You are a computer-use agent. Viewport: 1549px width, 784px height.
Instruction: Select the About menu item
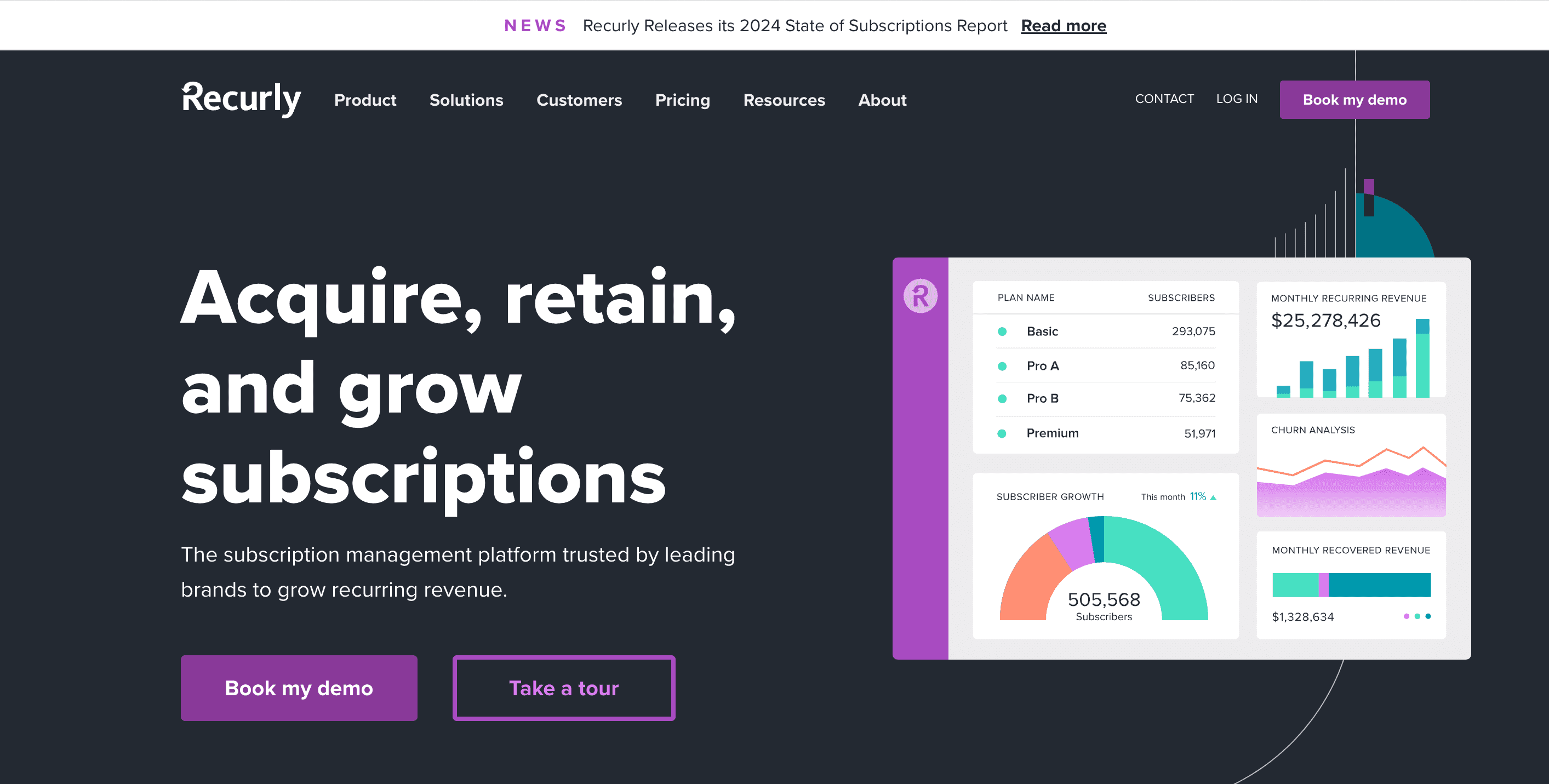tap(881, 100)
